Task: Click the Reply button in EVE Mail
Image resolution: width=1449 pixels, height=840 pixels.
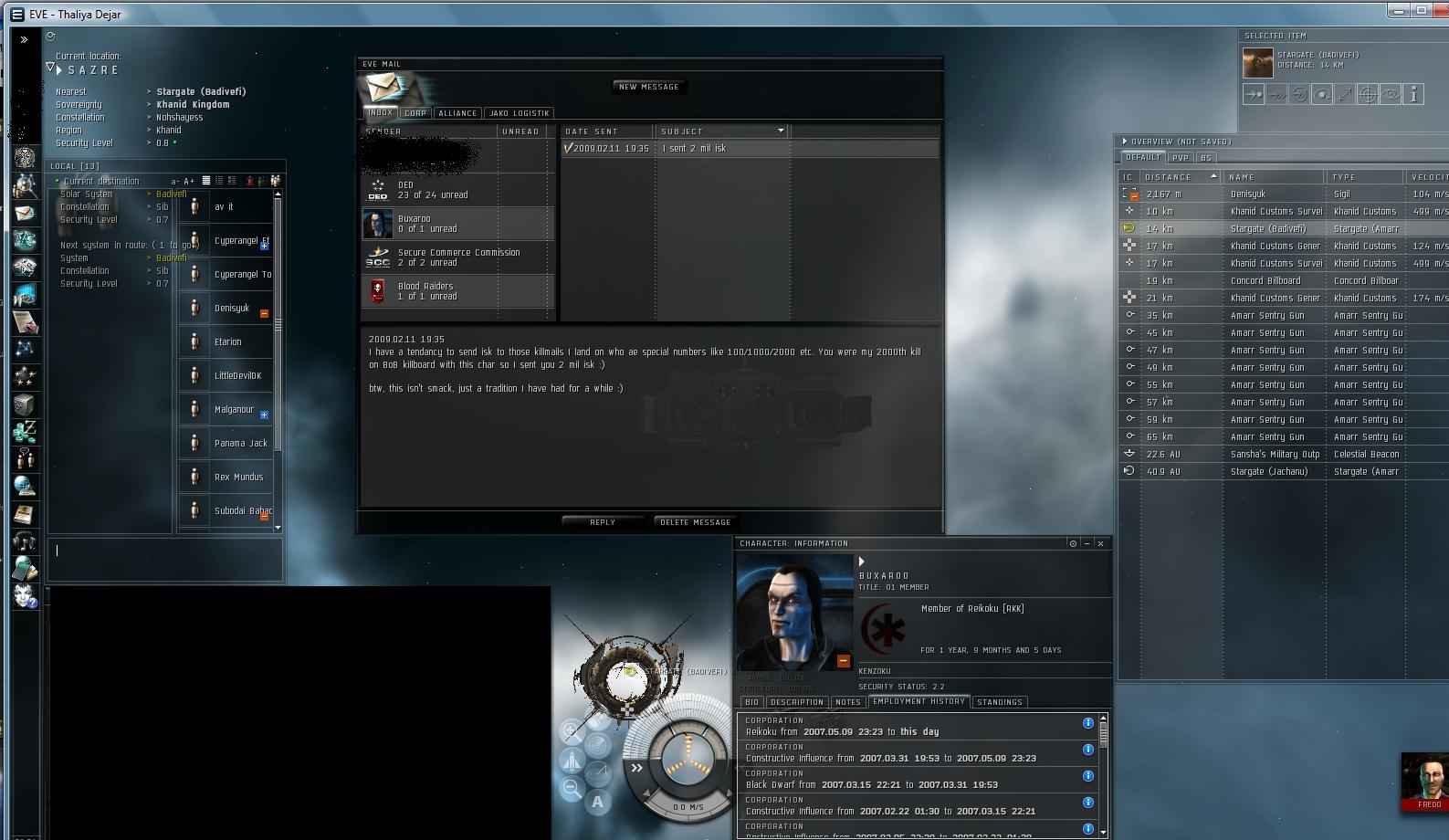Action: (603, 522)
